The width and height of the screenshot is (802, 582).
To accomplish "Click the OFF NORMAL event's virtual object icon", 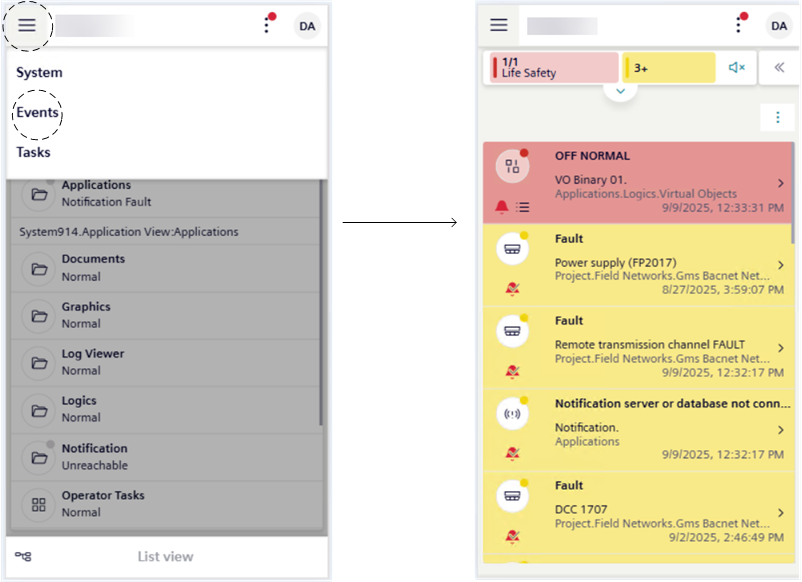I will click(512, 167).
